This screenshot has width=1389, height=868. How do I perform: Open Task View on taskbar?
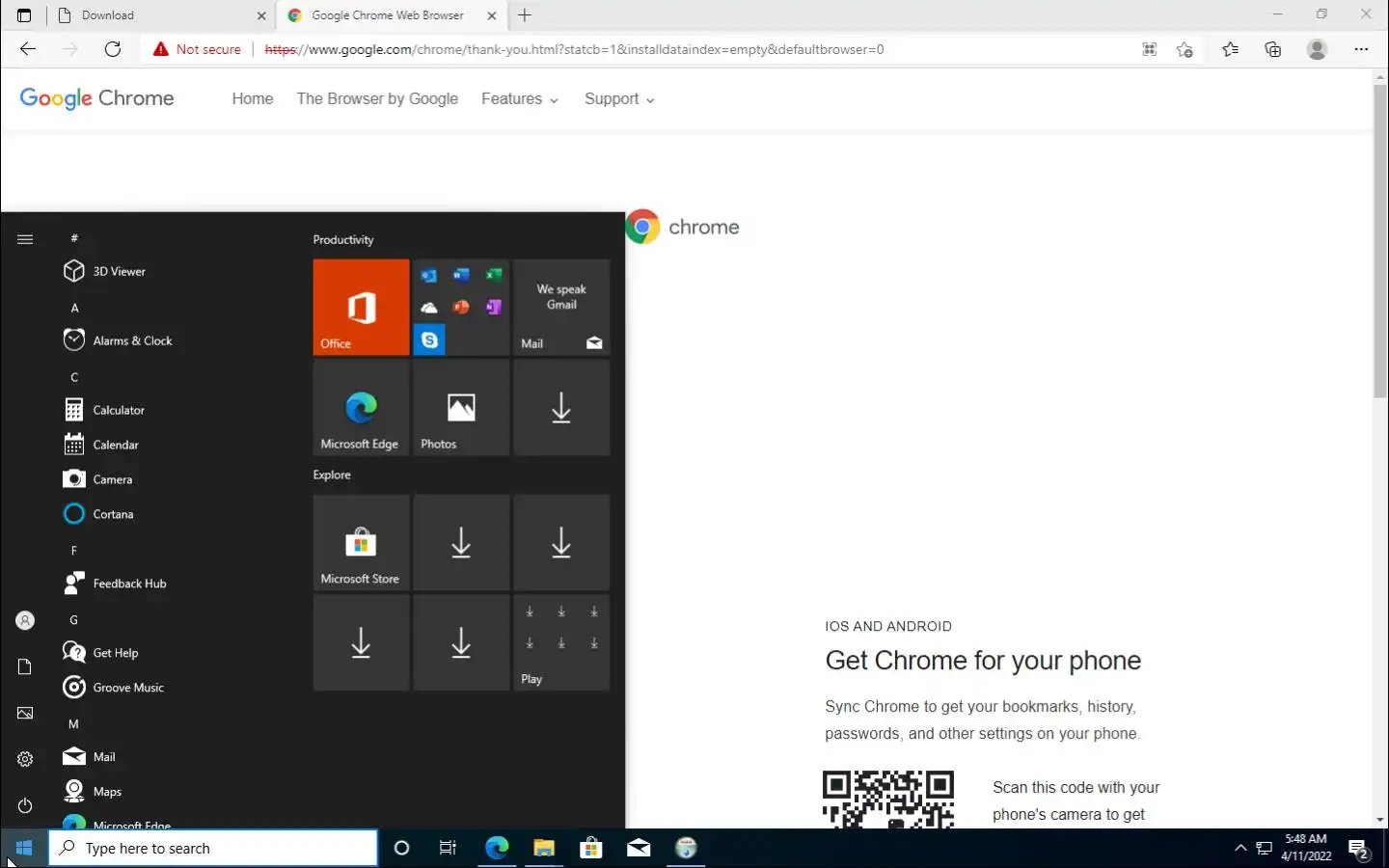448,849
